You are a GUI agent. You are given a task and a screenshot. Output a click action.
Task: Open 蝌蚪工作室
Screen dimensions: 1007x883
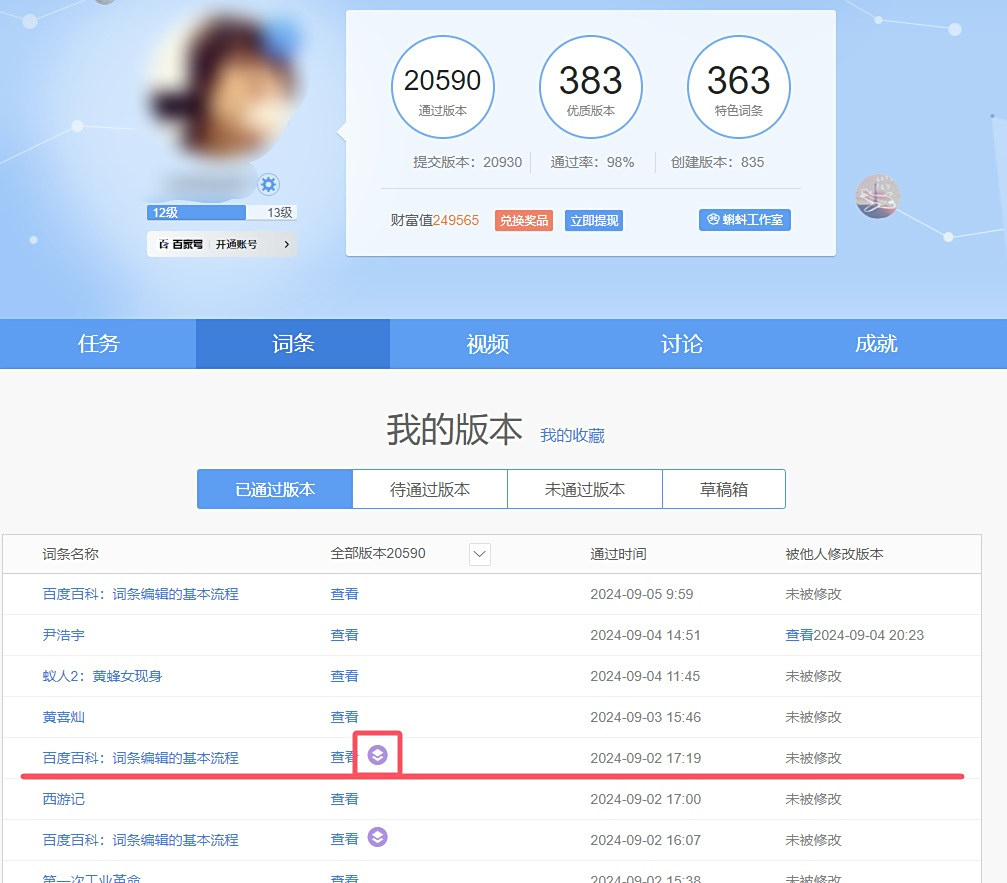coord(745,220)
